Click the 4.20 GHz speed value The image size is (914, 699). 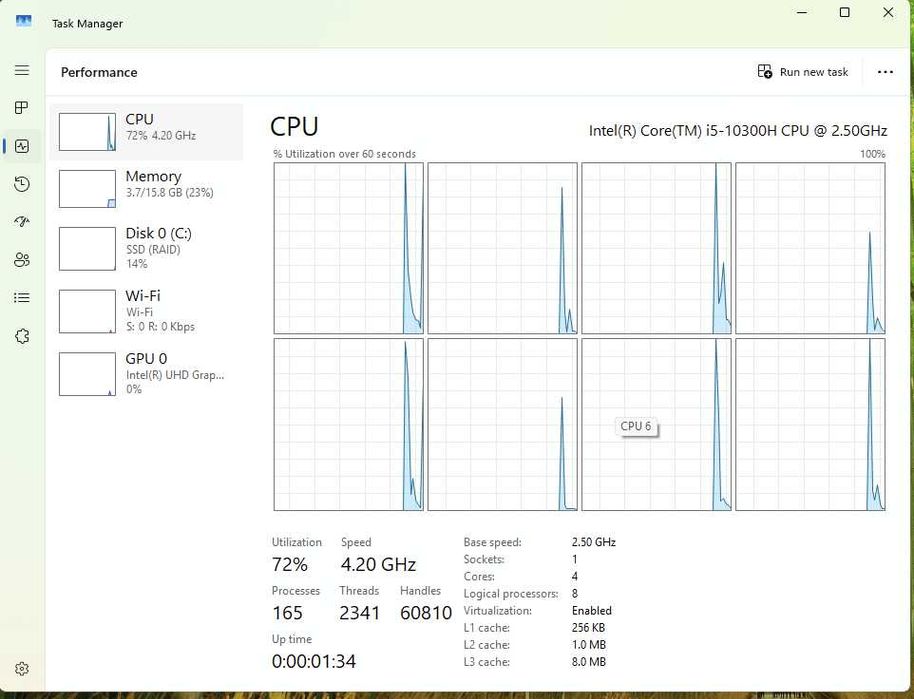coord(378,564)
